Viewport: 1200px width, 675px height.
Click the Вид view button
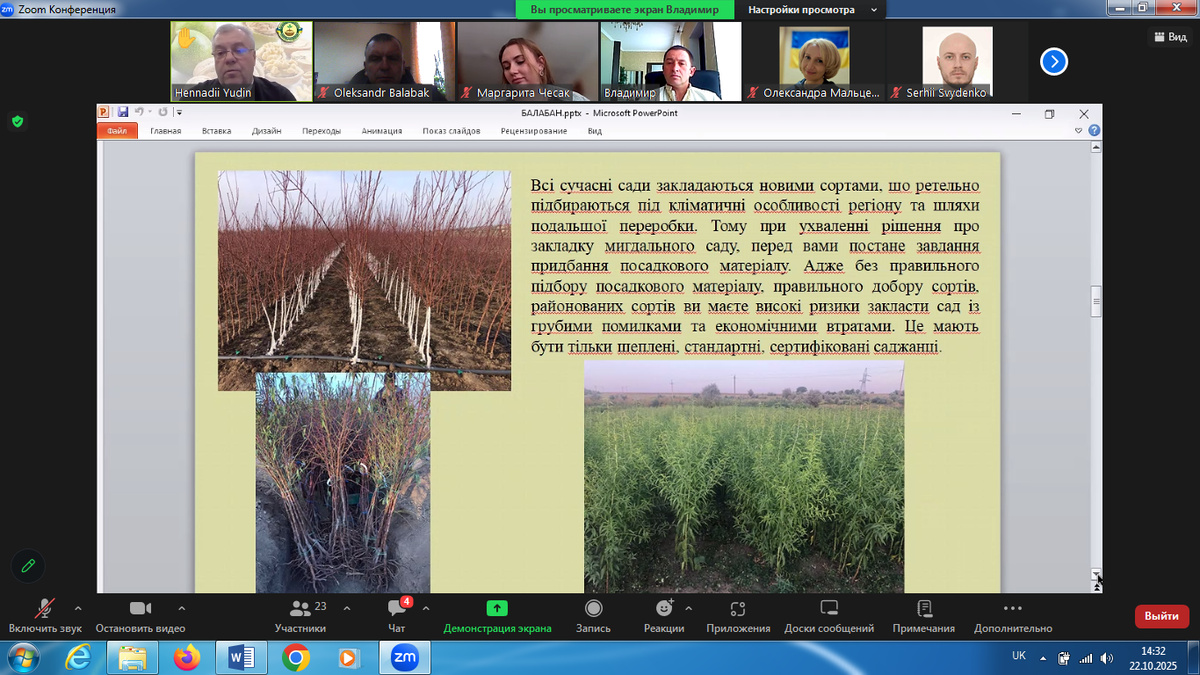click(1170, 37)
